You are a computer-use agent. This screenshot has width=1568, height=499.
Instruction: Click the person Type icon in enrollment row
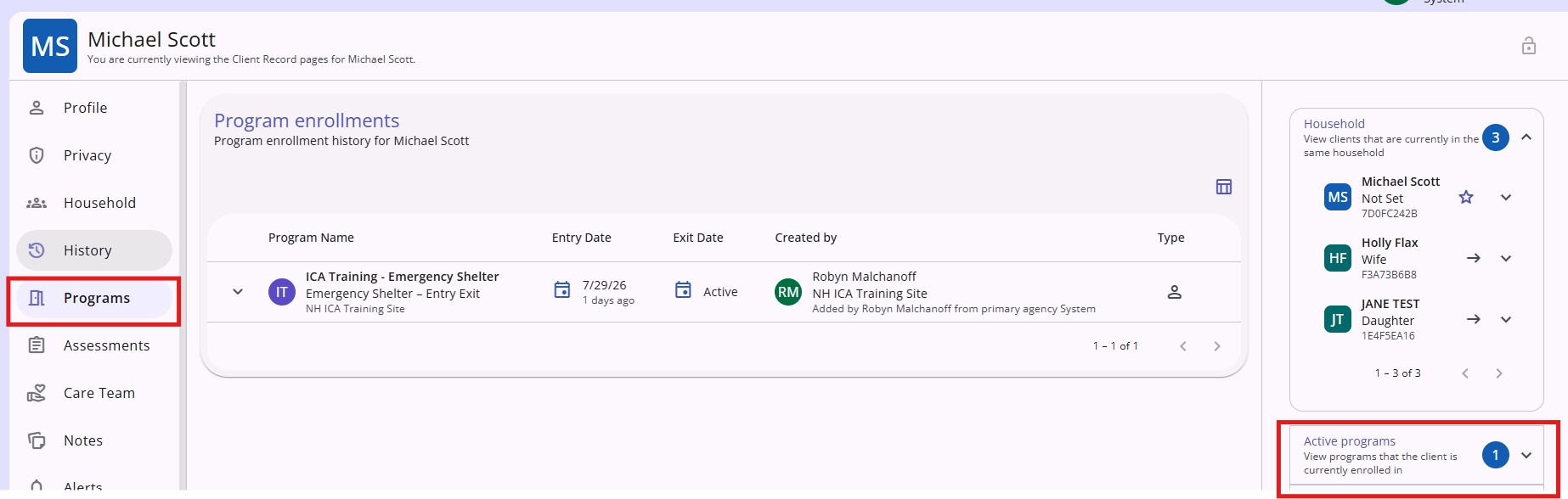[x=1174, y=292]
